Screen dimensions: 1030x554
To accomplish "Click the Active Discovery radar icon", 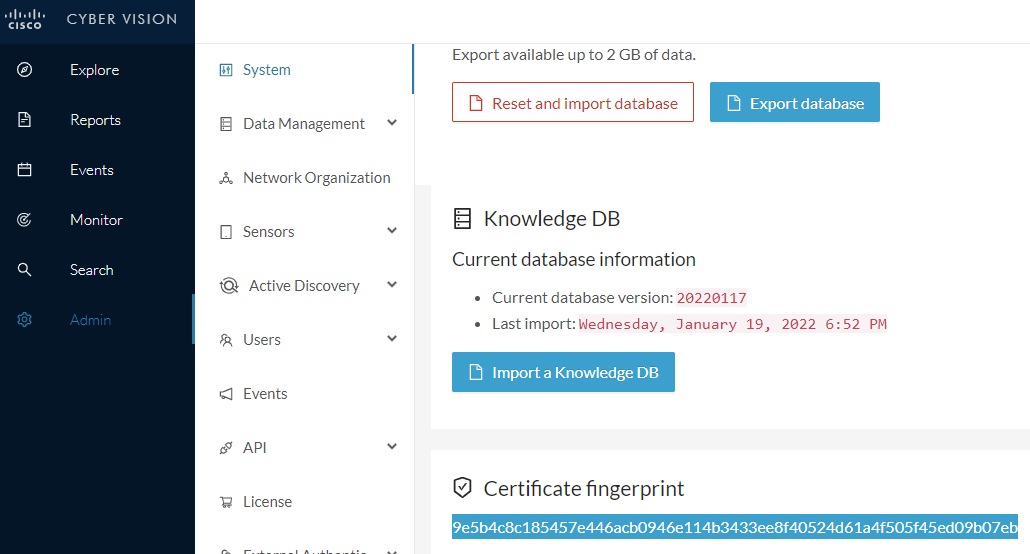I will [229, 286].
